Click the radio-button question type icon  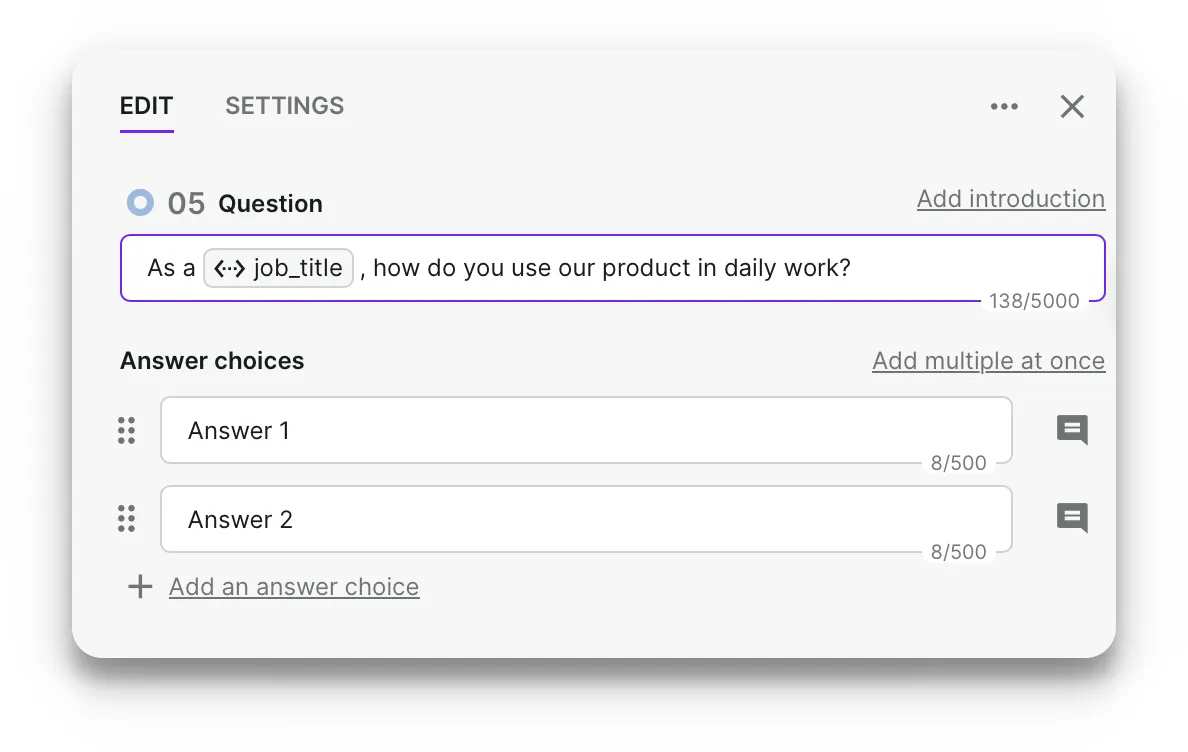140,203
